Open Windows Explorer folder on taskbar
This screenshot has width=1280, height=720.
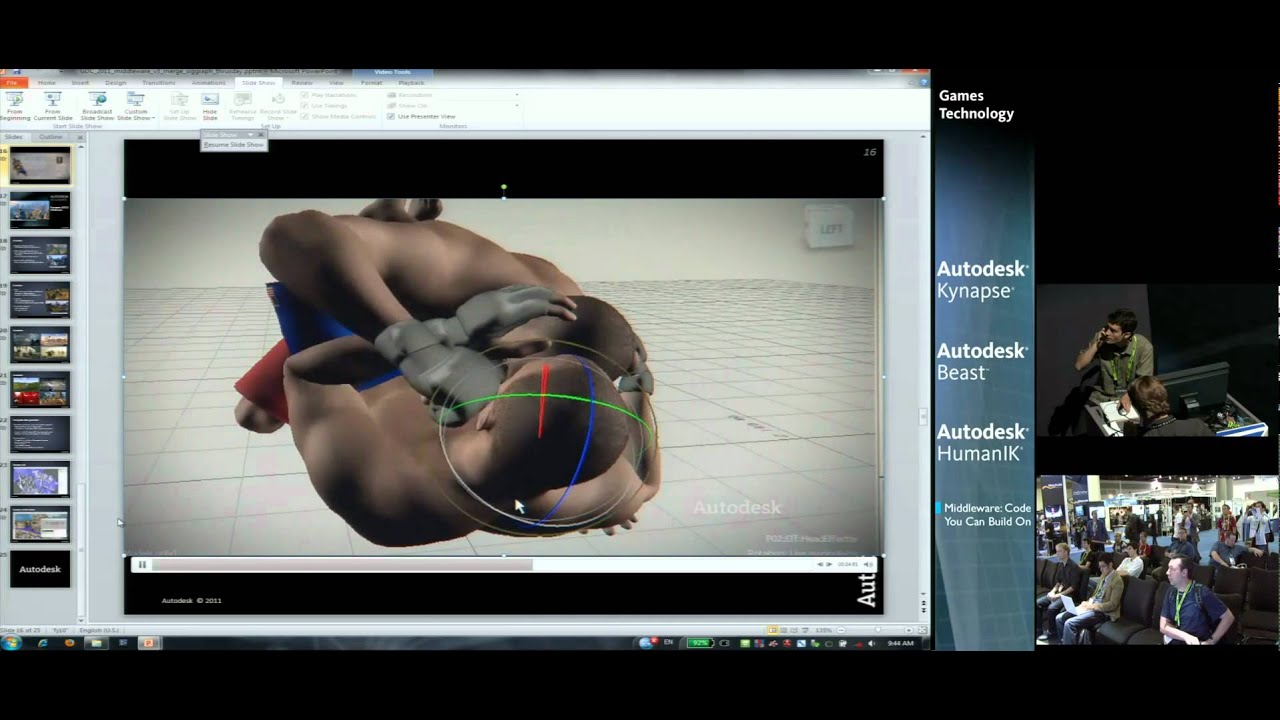click(x=96, y=643)
